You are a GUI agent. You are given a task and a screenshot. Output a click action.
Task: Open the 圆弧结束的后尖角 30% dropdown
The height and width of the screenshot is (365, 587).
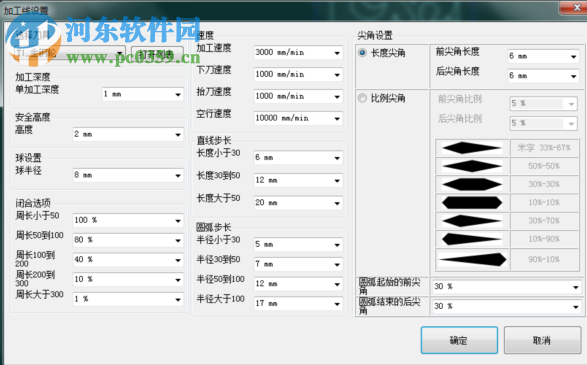coord(507,307)
